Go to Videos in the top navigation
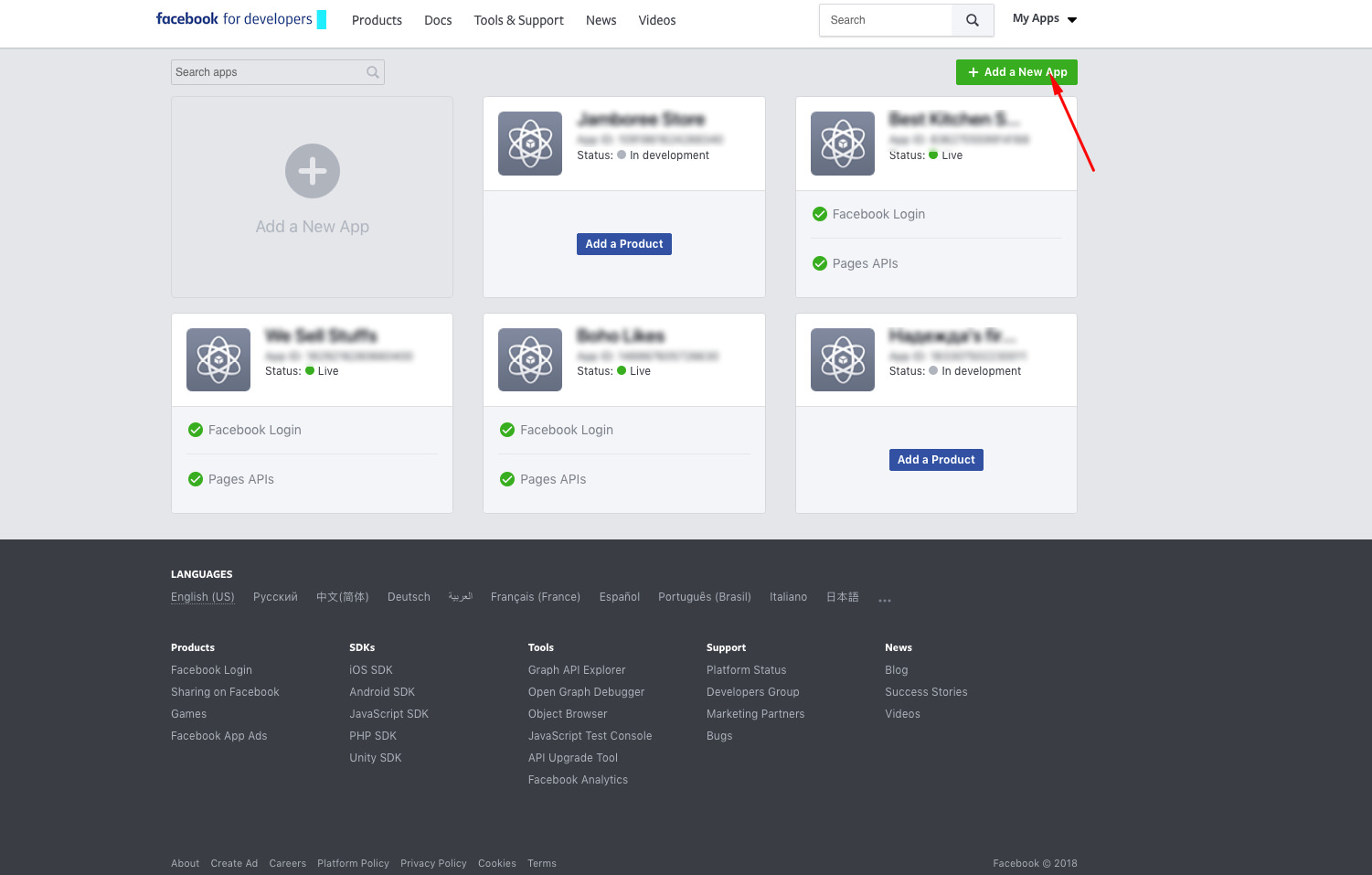This screenshot has width=1372, height=875. point(657,20)
